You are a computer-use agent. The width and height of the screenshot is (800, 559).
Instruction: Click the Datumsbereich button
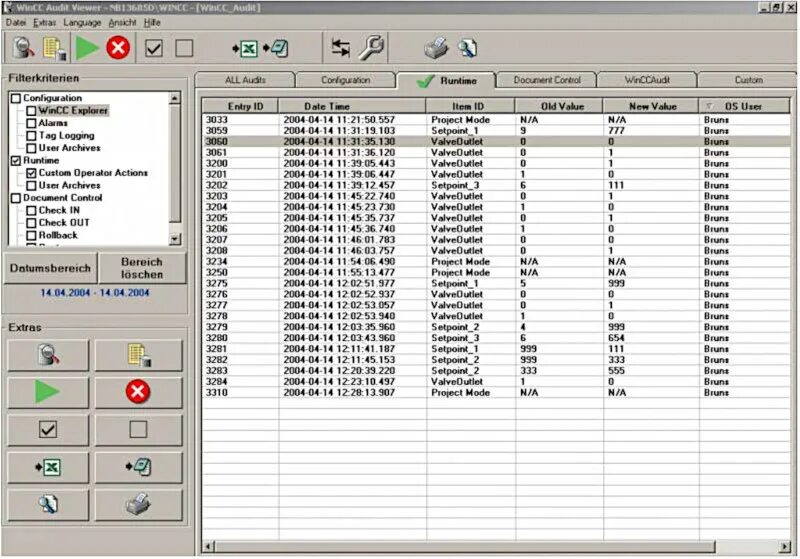pos(50,268)
